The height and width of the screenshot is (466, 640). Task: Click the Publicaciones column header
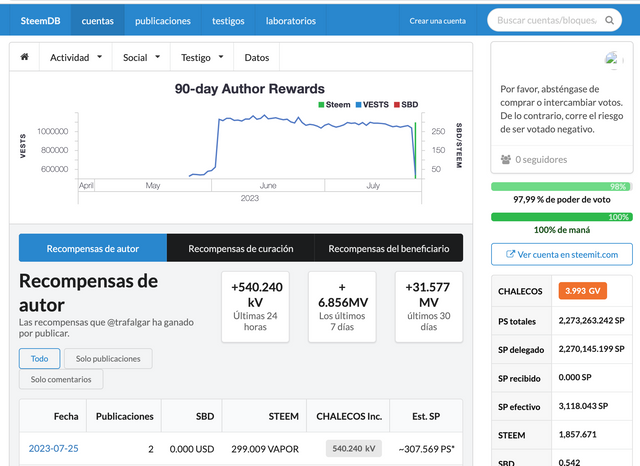[124, 416]
